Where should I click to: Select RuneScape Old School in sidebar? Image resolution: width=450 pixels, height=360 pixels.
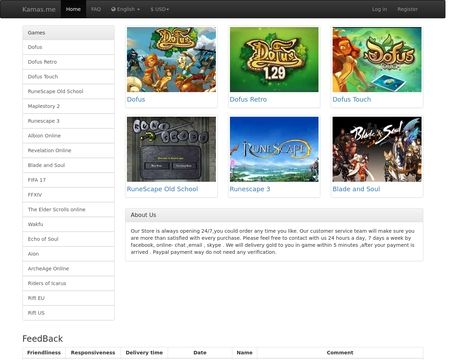68,91
